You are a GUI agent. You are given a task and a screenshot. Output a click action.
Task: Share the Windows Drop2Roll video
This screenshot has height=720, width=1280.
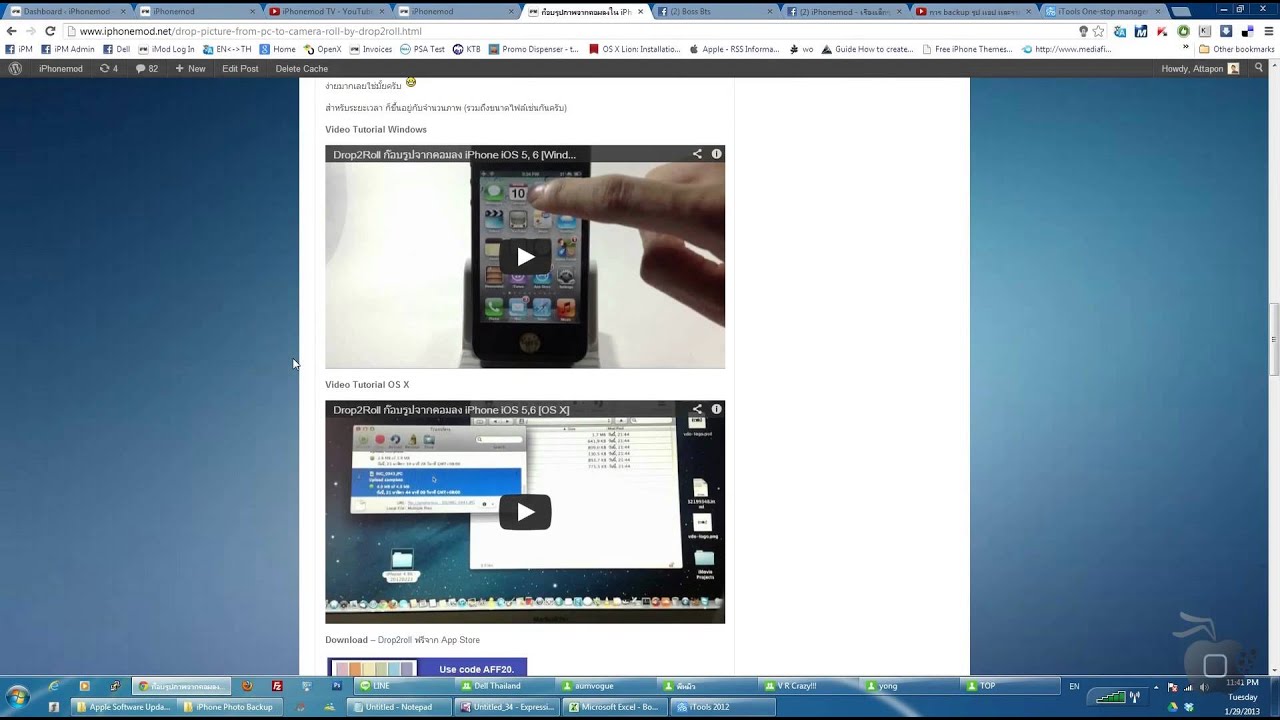(x=697, y=154)
